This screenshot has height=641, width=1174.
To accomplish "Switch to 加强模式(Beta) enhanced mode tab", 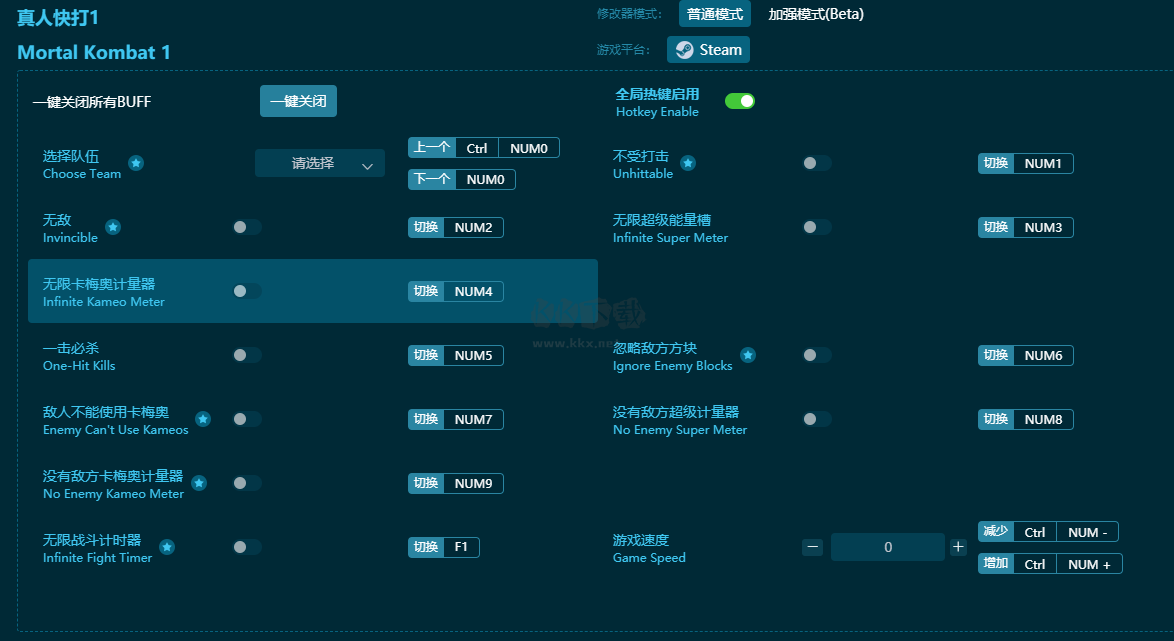I will (816, 14).
